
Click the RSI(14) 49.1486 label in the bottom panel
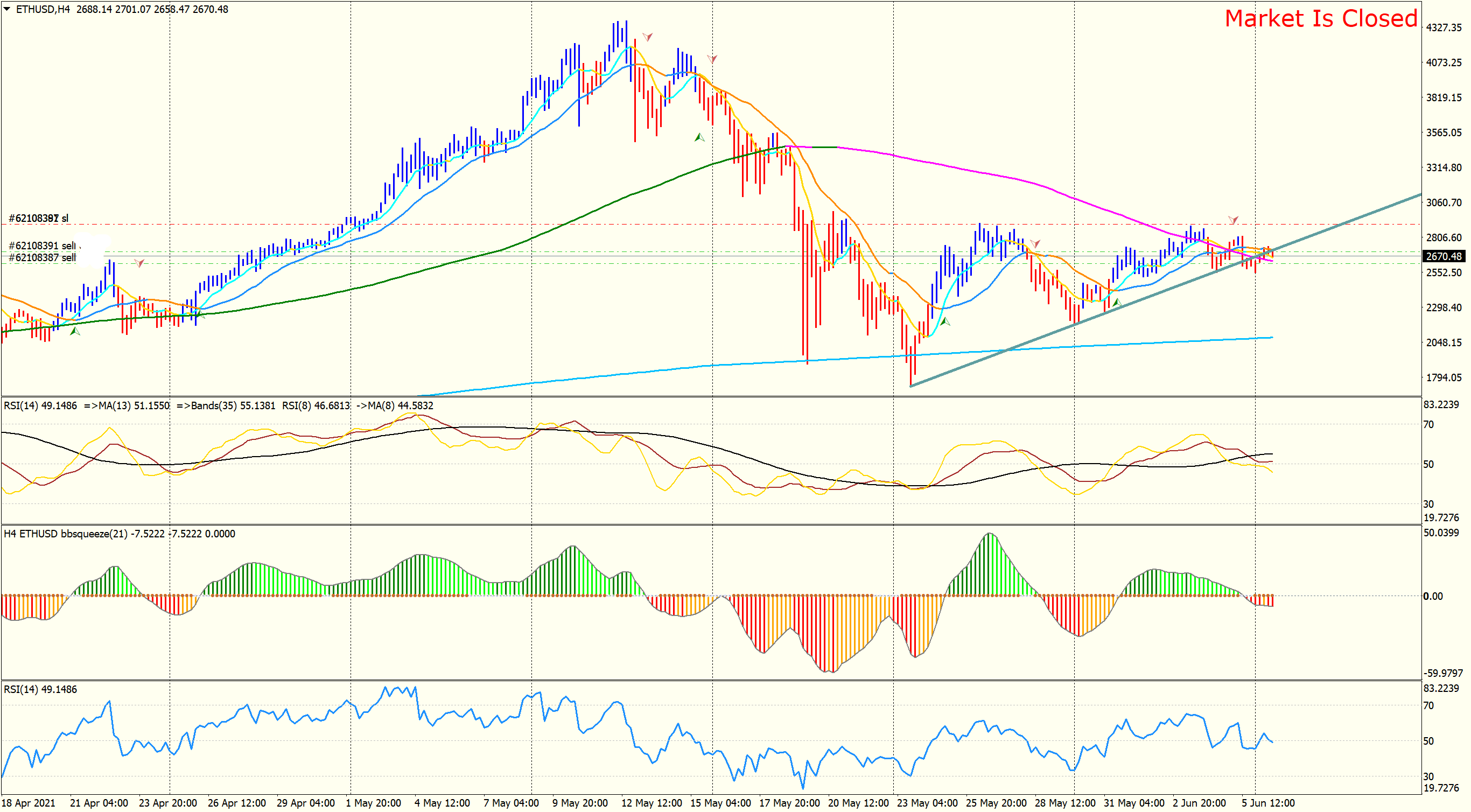(40, 689)
